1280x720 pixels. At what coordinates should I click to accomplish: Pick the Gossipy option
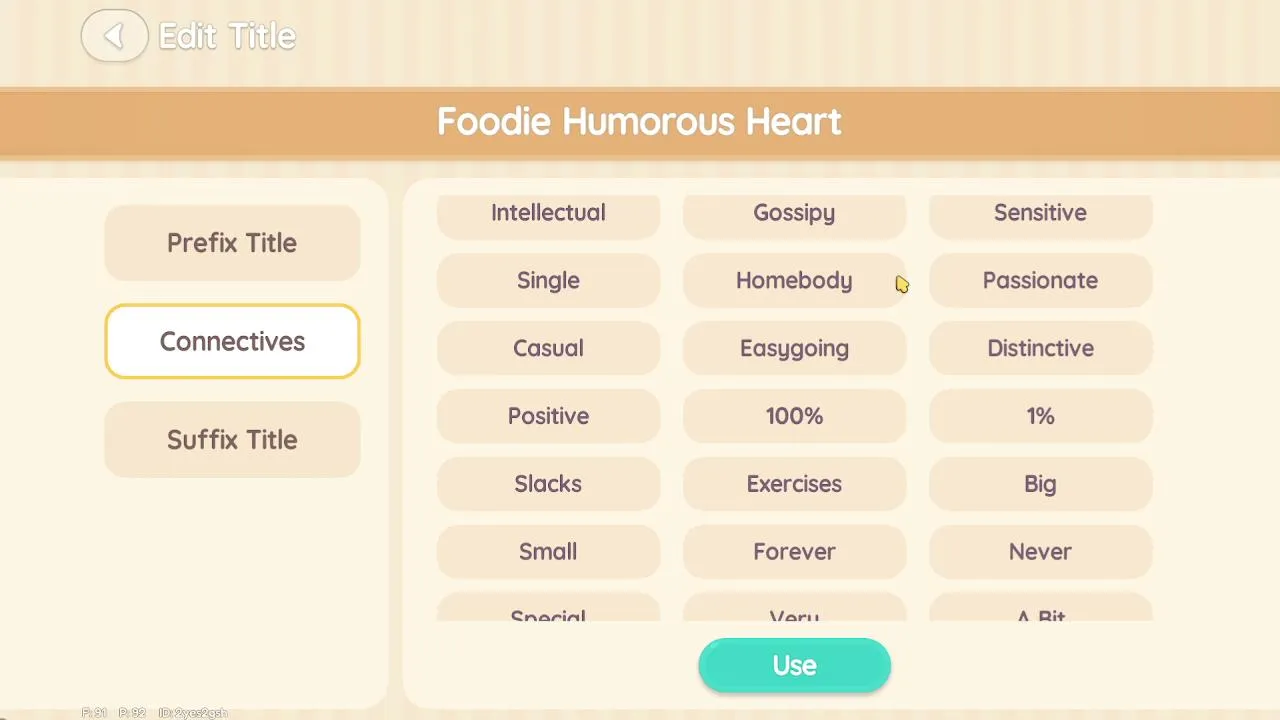pyautogui.click(x=794, y=214)
